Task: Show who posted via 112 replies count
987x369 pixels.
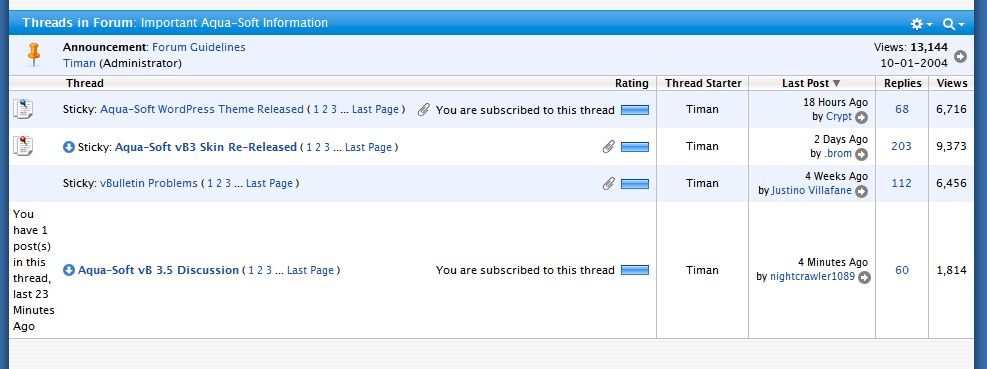Action: point(901,183)
